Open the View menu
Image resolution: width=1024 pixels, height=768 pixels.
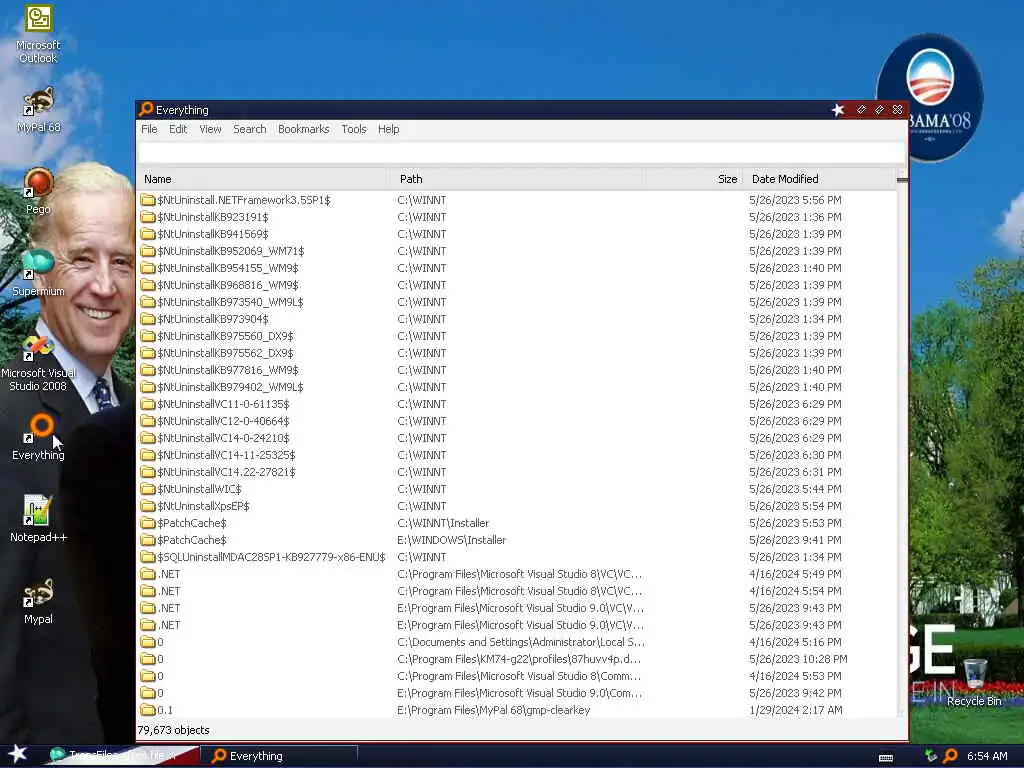point(210,129)
